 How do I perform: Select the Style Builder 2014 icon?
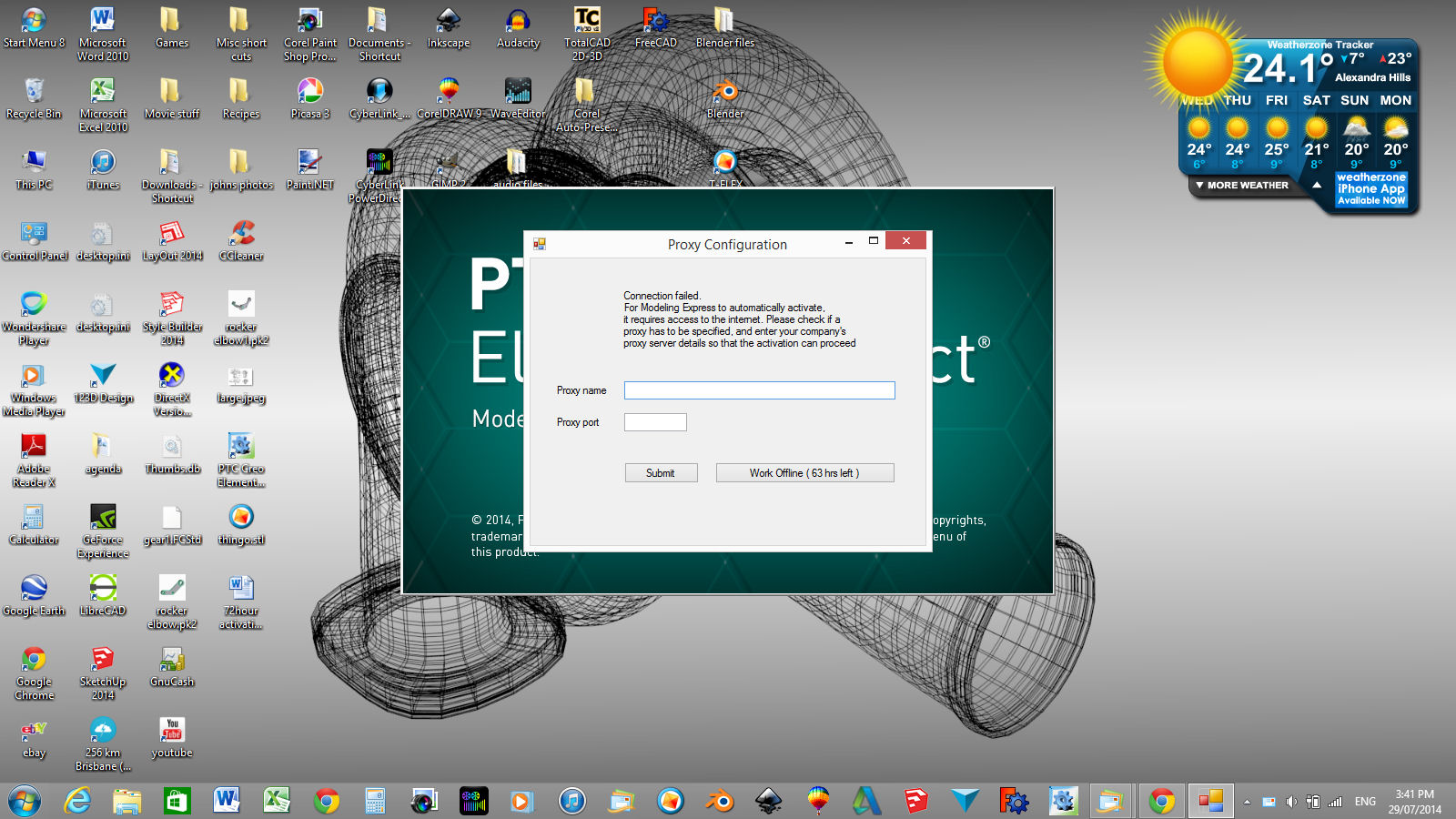coord(172,318)
